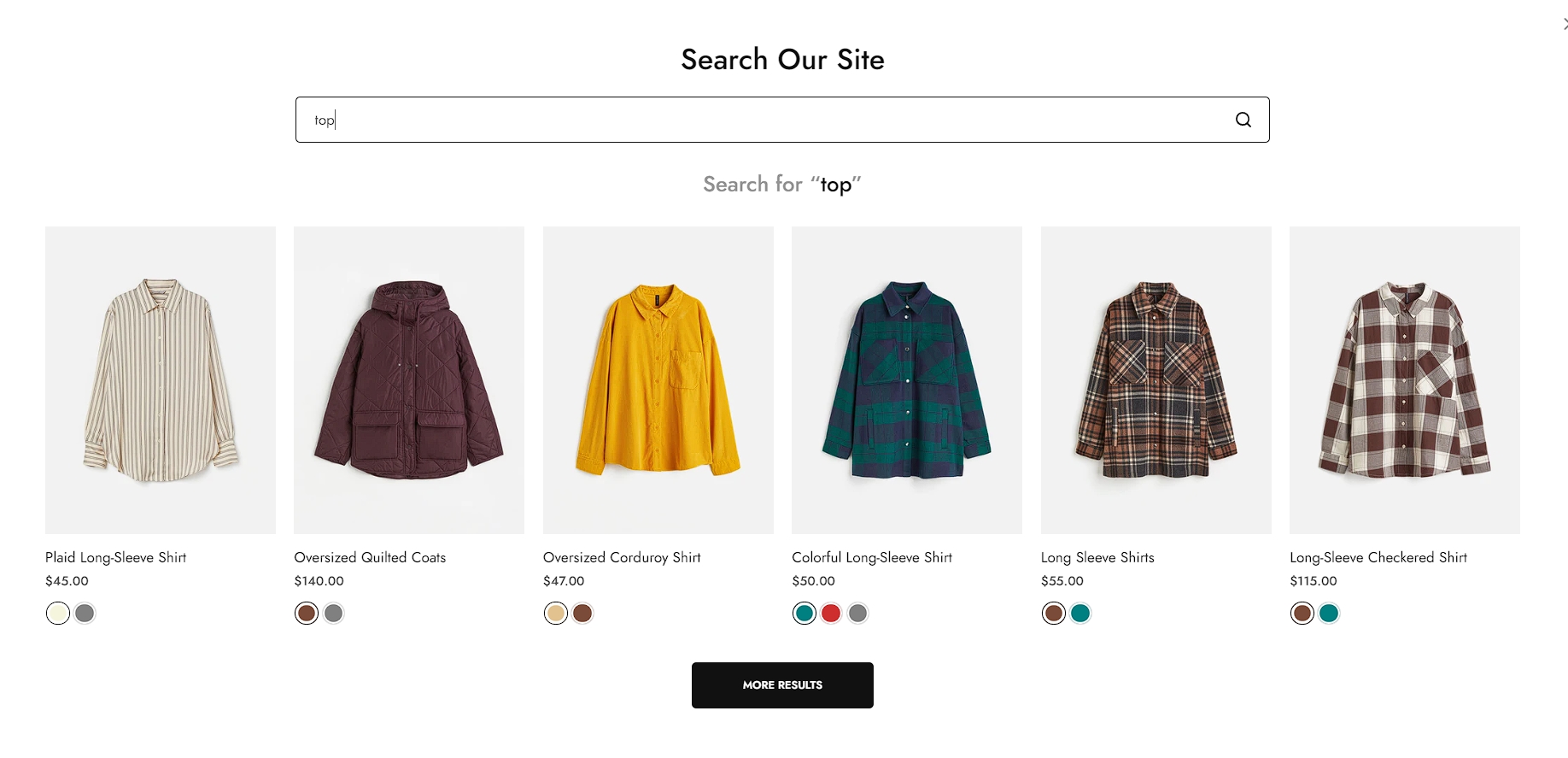Viewport: 1568px width, 758px height.
Task: Click the search text input field
Action: (769, 120)
